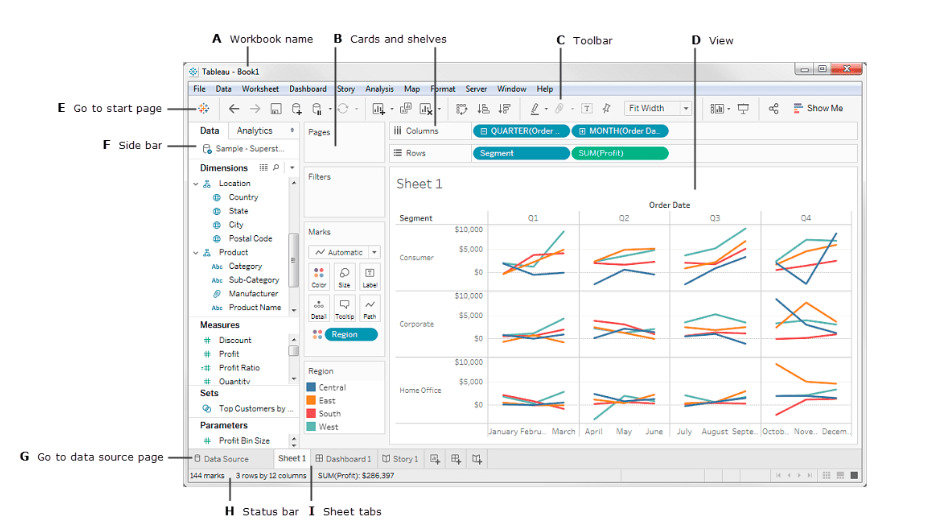Add a new data source from toolbar
The image size is (930, 524).
[297, 109]
